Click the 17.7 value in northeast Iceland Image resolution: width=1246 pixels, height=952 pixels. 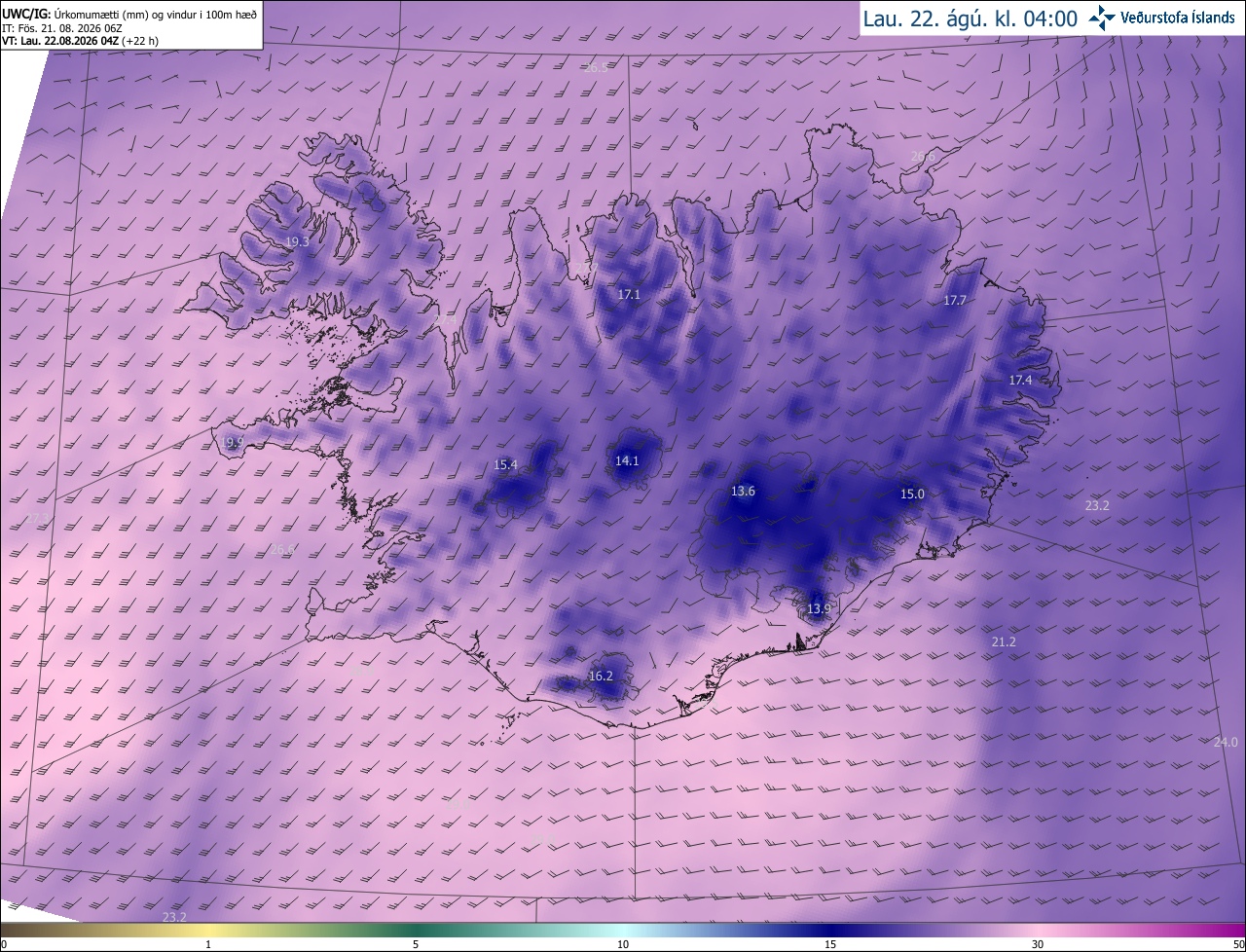click(x=954, y=301)
